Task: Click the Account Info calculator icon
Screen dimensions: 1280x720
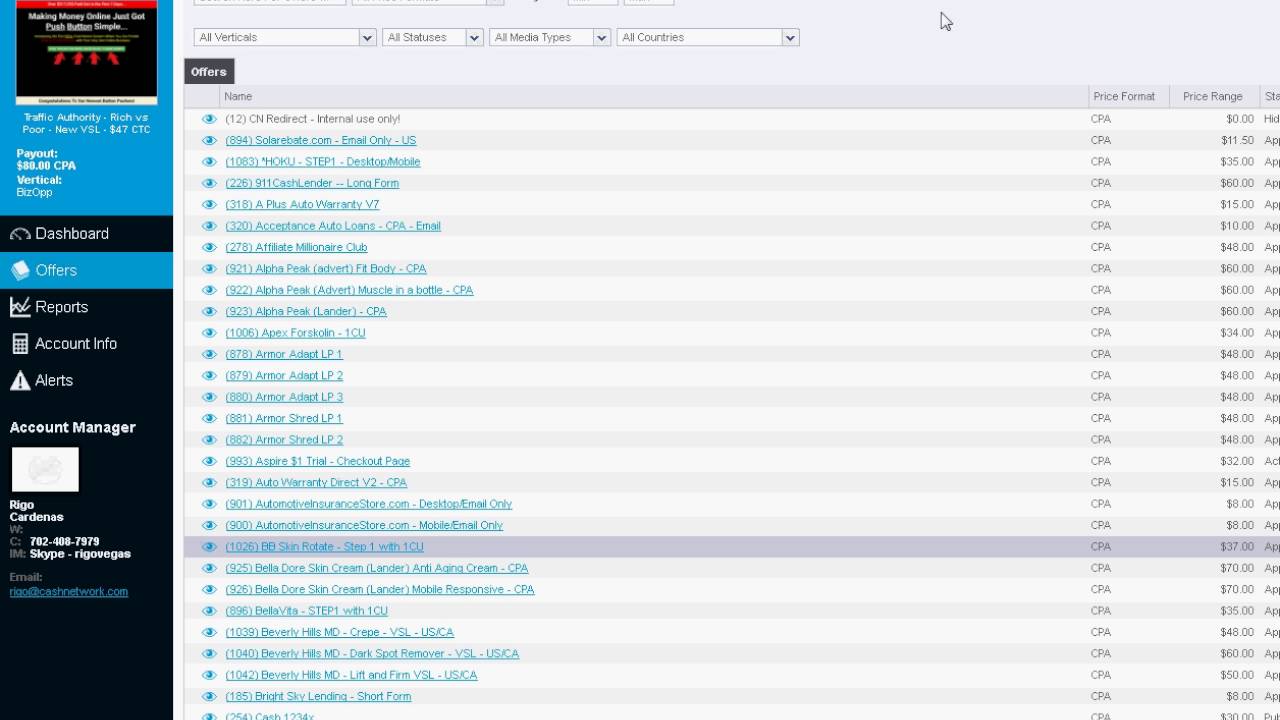Action: (20, 344)
